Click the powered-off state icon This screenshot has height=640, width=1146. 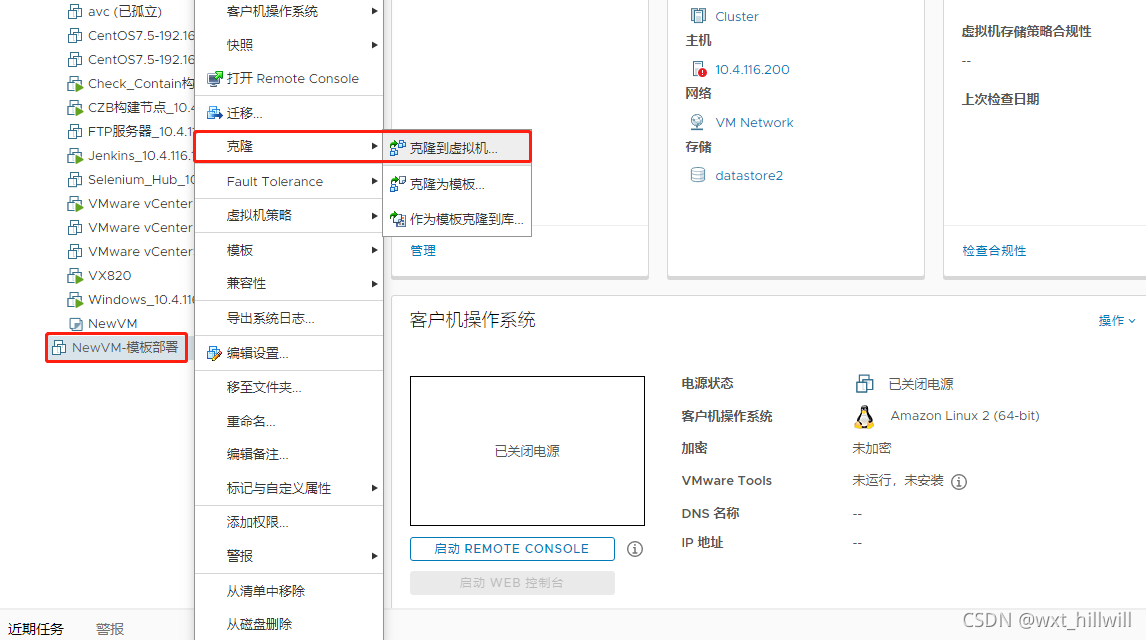[x=865, y=384]
